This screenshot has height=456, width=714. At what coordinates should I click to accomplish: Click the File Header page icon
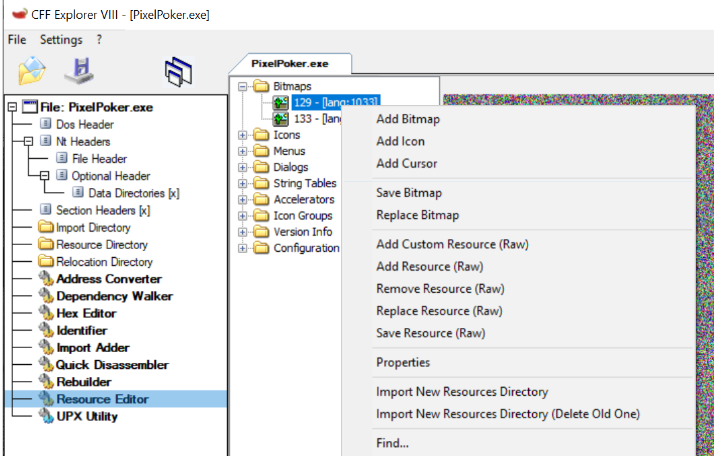pos(61,158)
